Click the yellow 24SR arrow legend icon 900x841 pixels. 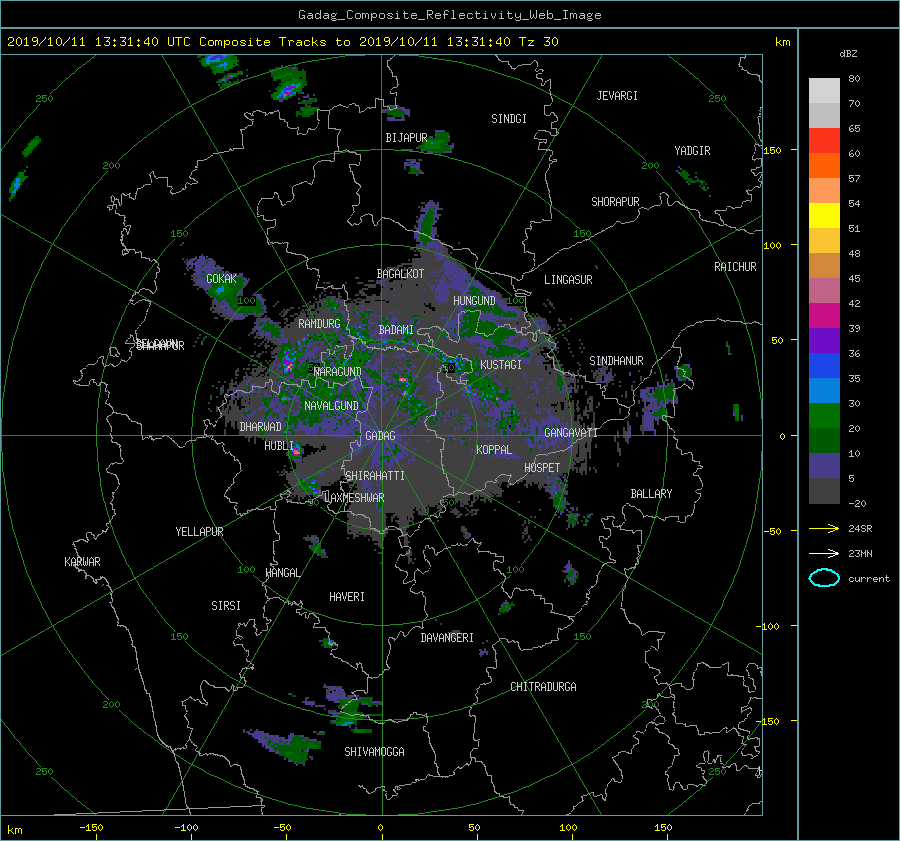tap(824, 528)
